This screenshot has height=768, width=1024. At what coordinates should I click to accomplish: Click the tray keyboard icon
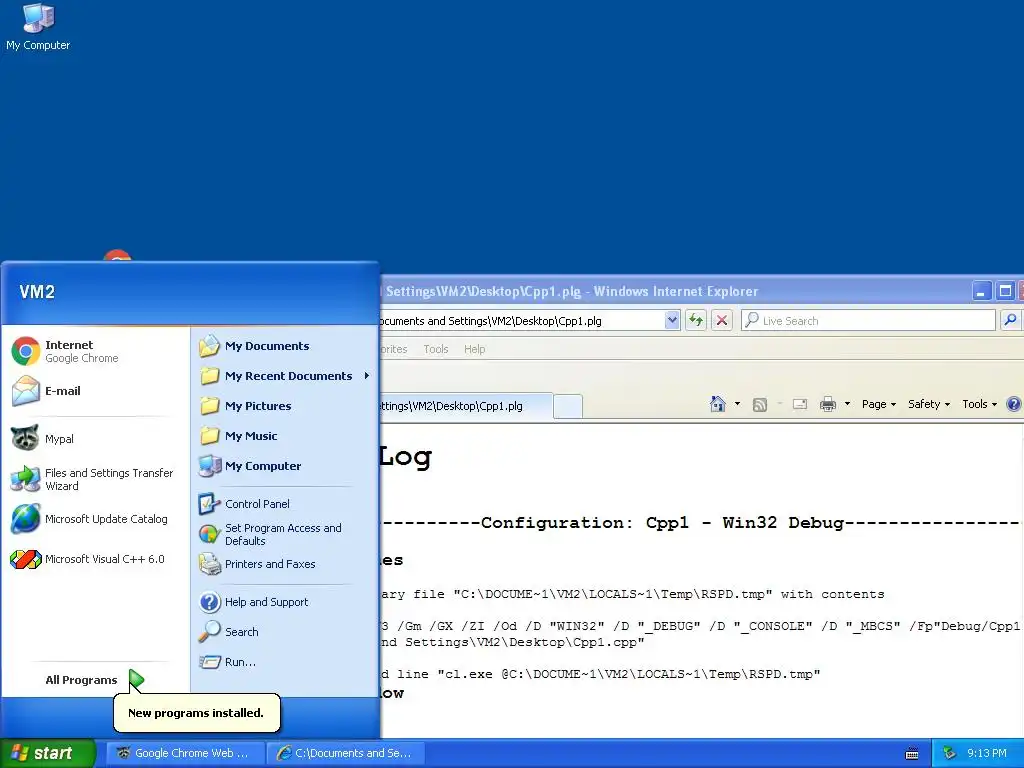[912, 754]
